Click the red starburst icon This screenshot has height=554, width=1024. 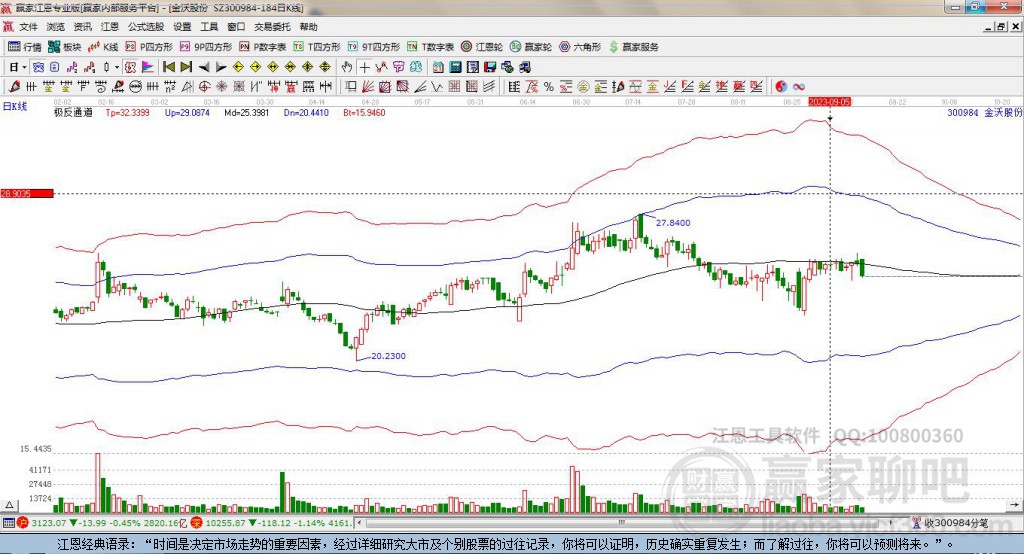[x=221, y=86]
